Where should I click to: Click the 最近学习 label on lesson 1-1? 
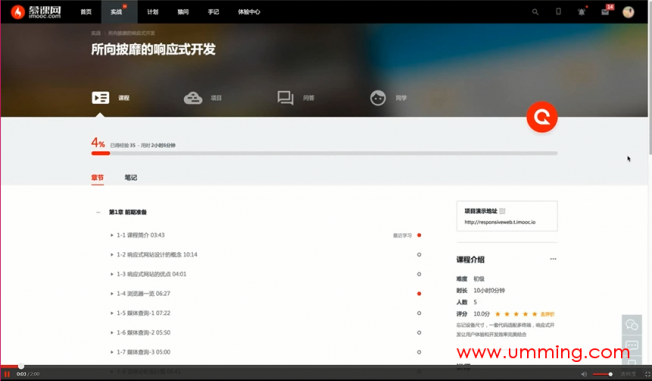[402, 235]
